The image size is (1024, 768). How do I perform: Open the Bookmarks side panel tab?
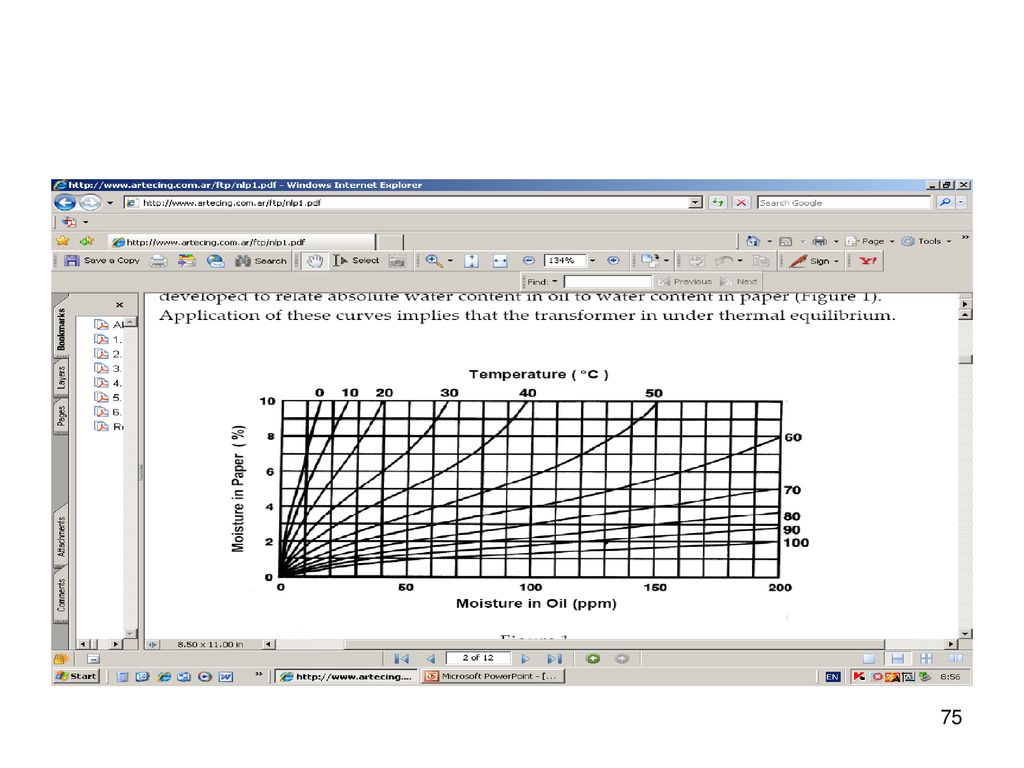click(61, 330)
